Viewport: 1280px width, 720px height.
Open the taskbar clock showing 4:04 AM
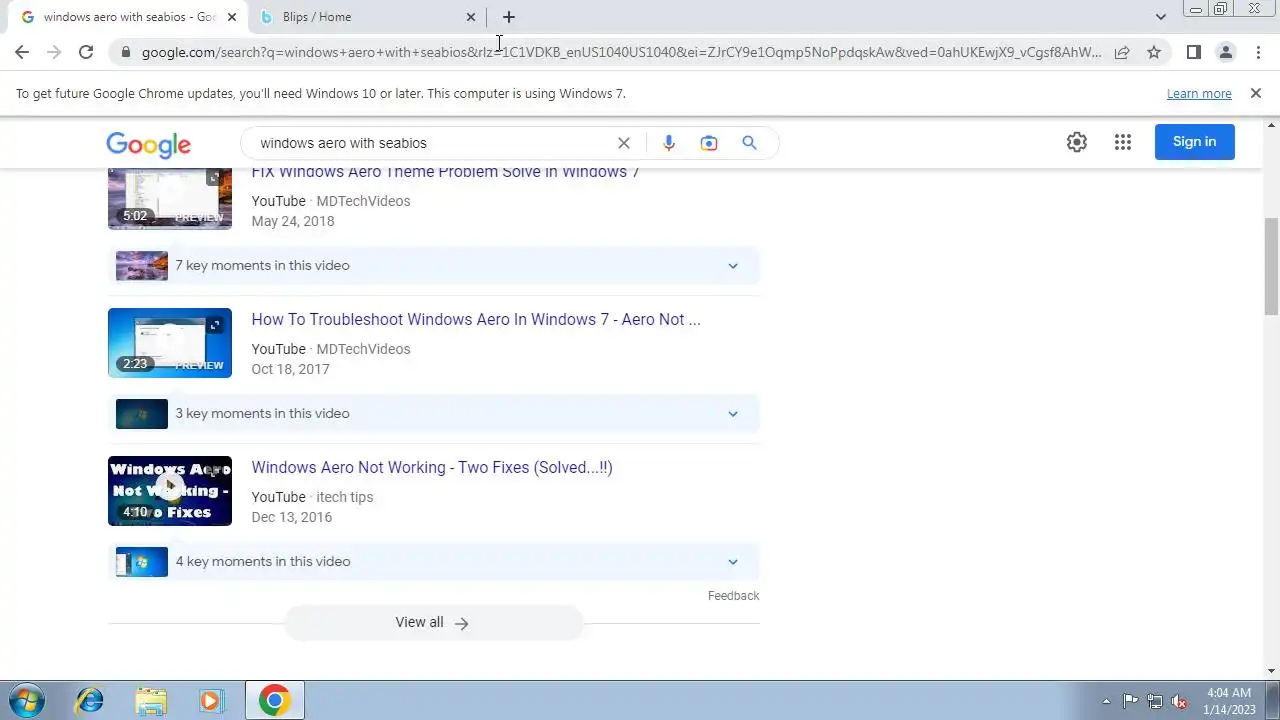pos(1229,701)
